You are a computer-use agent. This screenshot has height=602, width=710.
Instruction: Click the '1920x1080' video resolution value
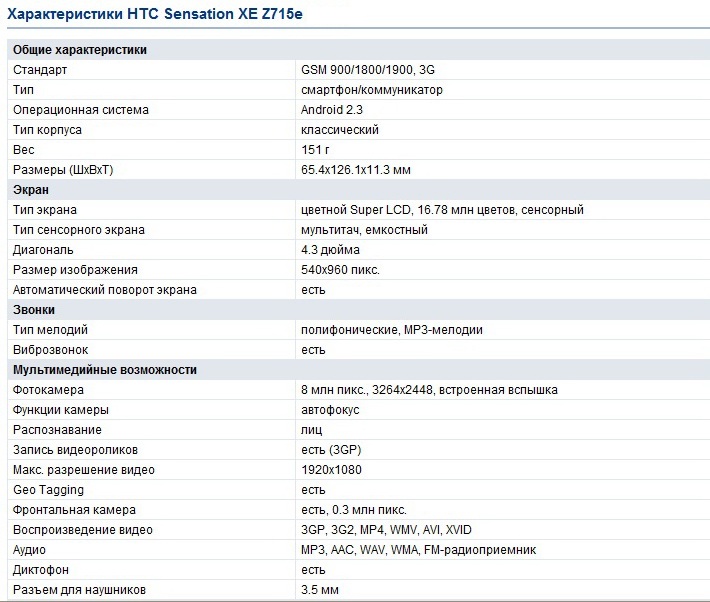point(331,470)
